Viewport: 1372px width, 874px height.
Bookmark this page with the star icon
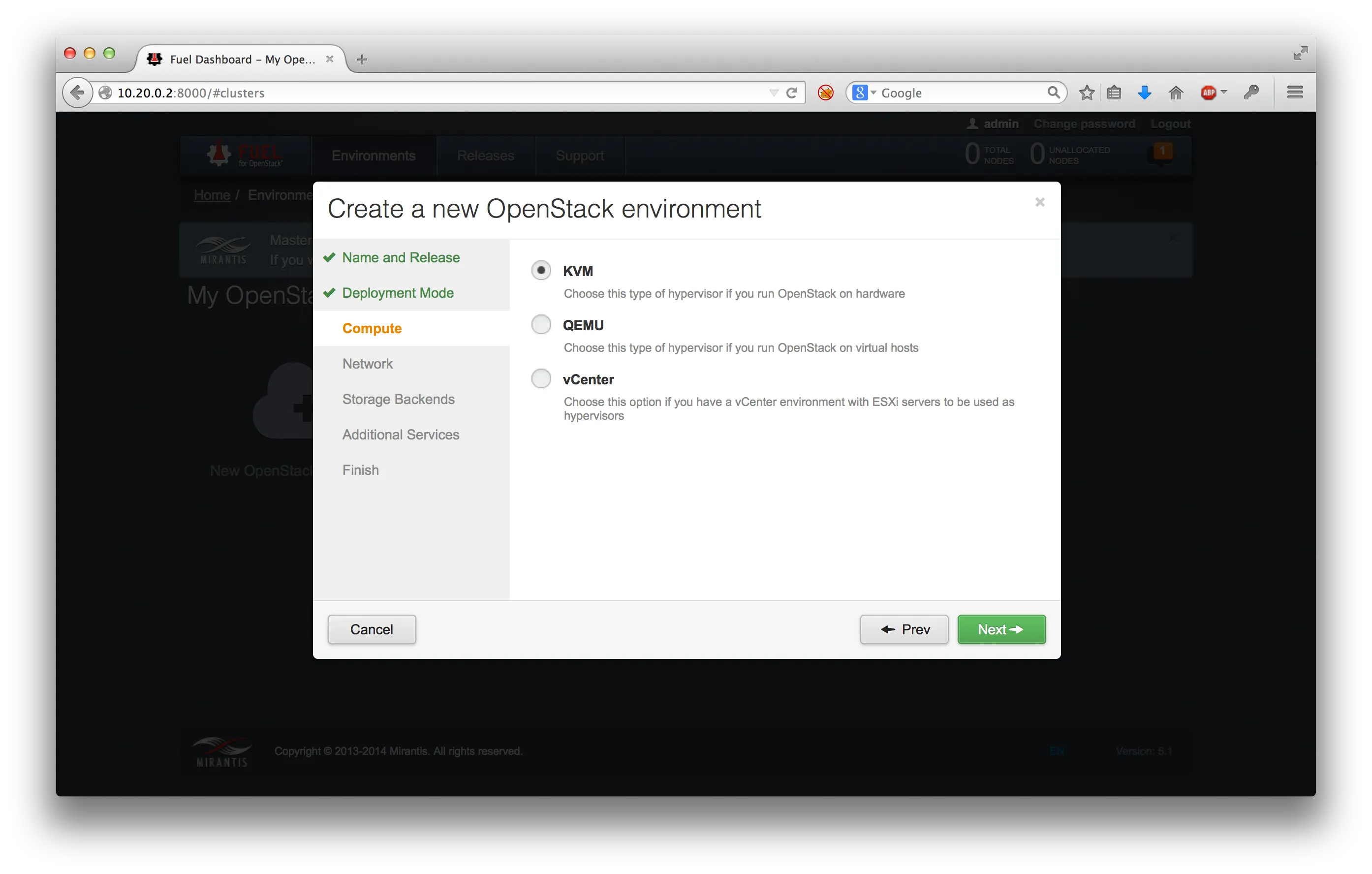pos(1087,93)
